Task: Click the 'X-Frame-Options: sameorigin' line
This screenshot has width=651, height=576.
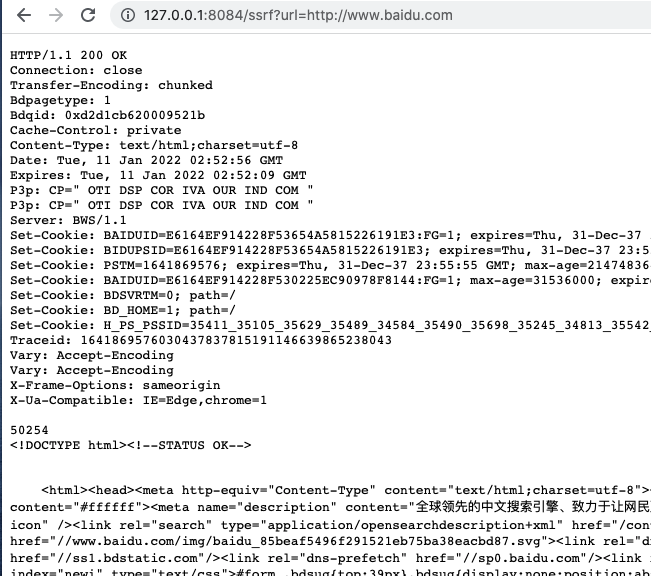Action: point(115,385)
